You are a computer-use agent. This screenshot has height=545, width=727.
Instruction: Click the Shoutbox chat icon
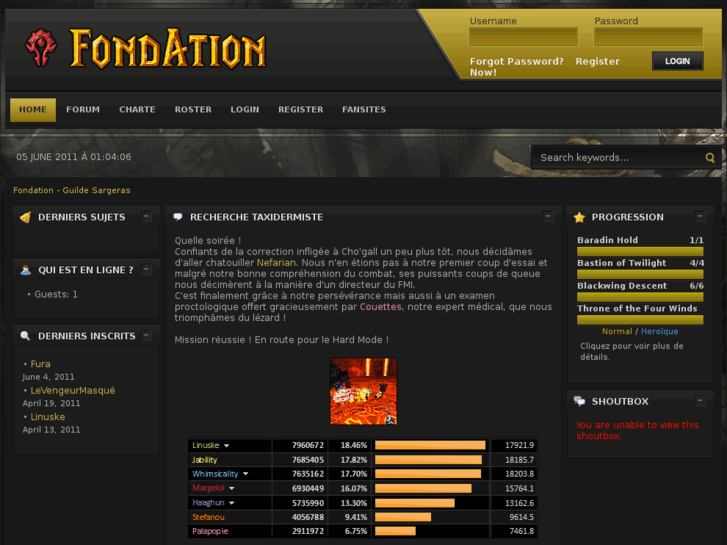(x=579, y=401)
